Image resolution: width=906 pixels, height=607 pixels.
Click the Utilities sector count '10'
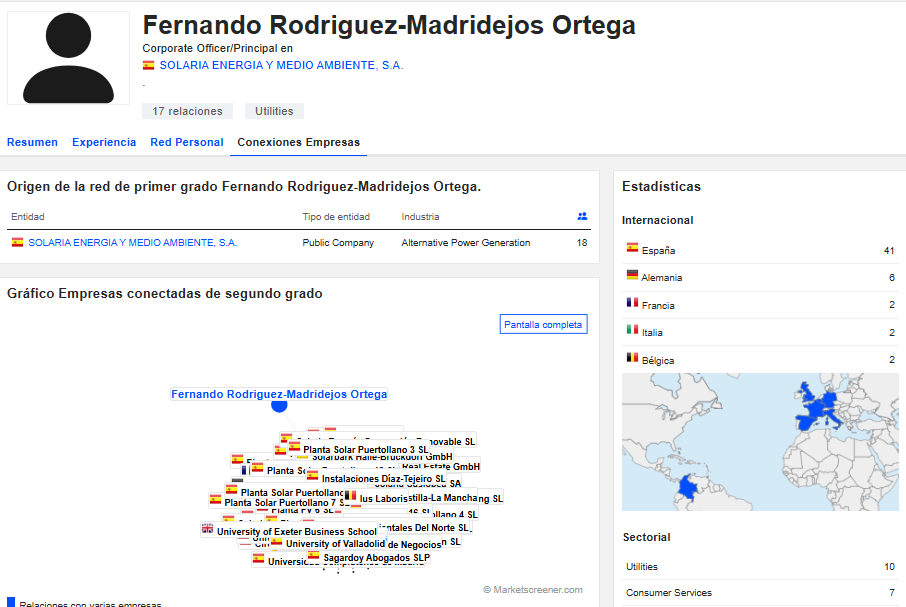(x=889, y=567)
